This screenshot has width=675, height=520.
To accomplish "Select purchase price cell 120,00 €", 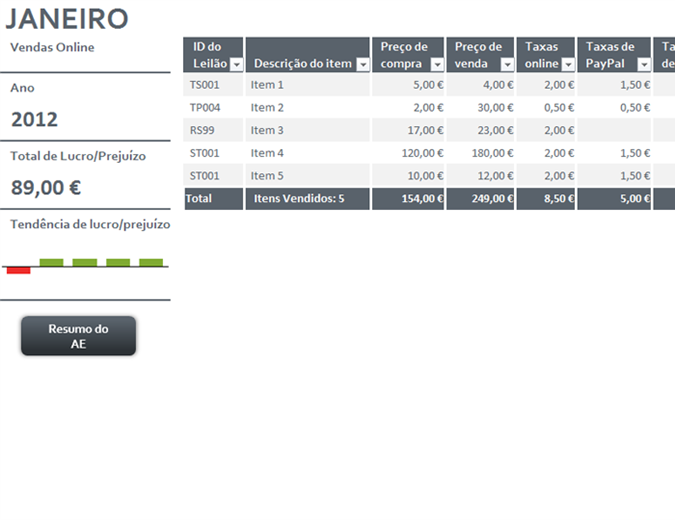I will 408,153.
